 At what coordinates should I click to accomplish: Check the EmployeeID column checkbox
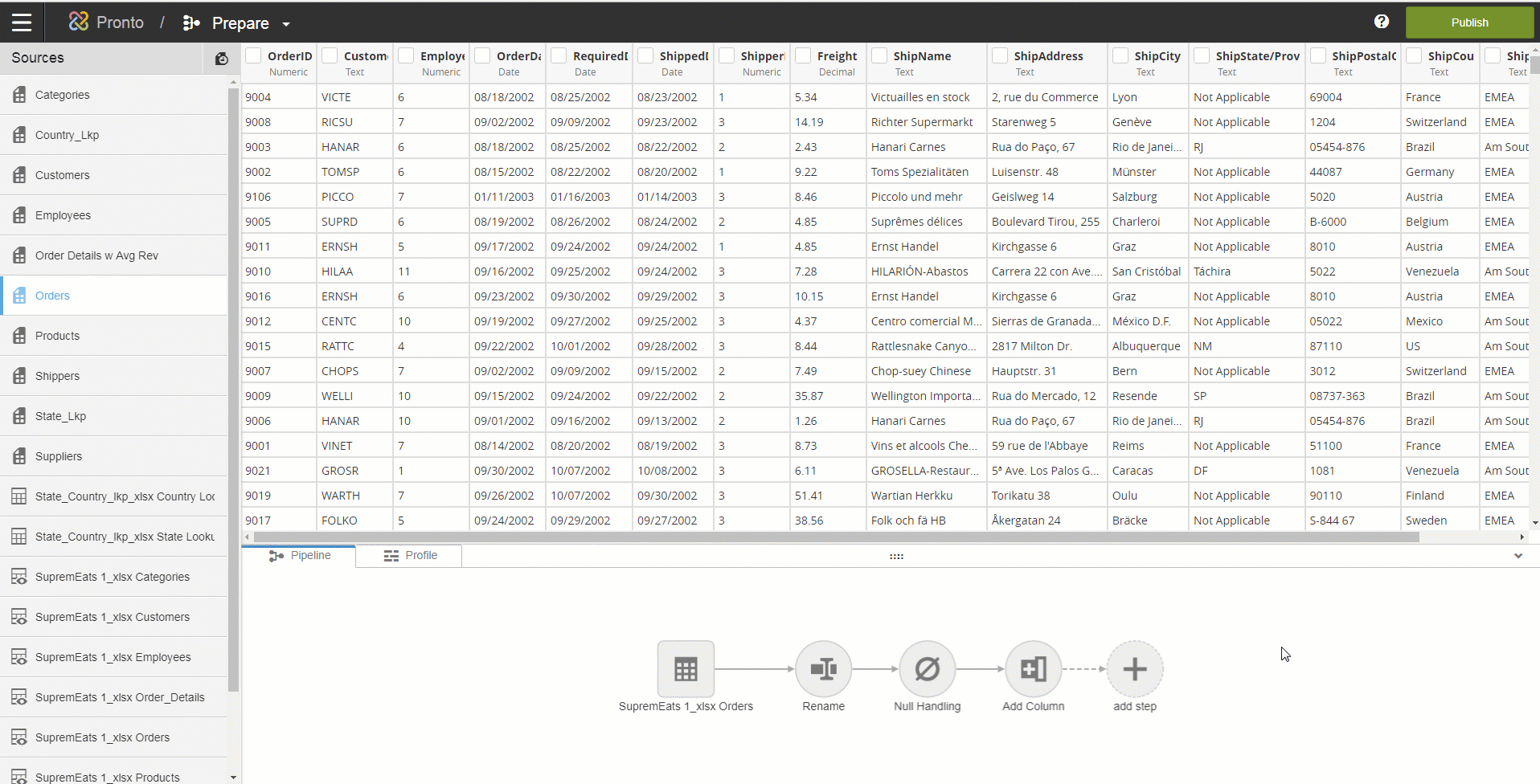(406, 55)
